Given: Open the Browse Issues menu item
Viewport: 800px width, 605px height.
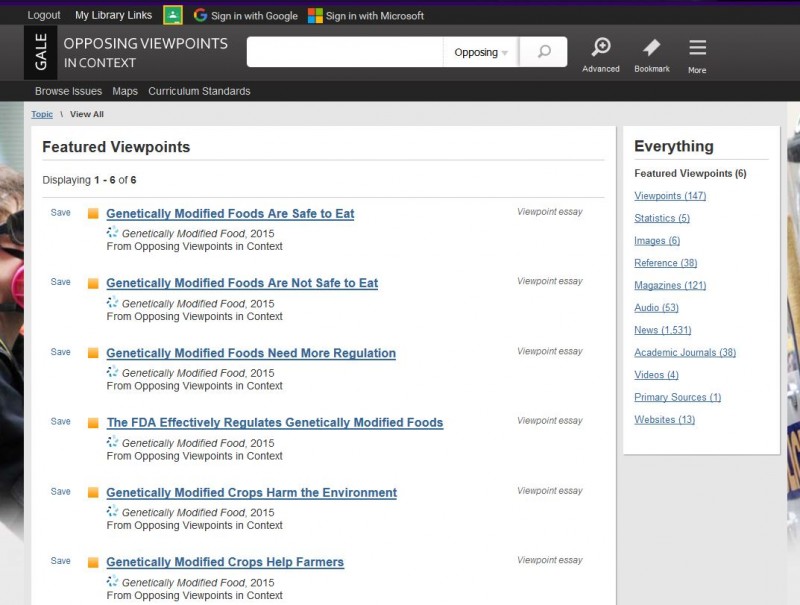Looking at the screenshot, I should pos(68,91).
